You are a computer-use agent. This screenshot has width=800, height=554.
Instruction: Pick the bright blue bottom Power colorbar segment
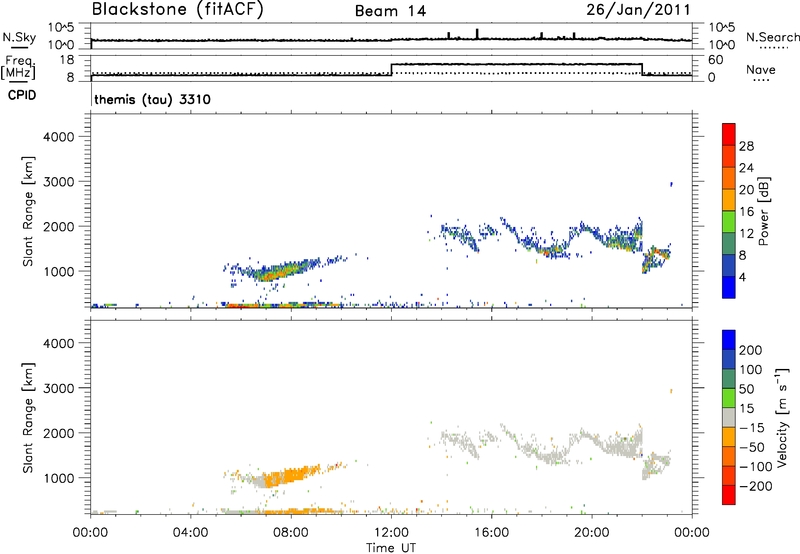729,287
